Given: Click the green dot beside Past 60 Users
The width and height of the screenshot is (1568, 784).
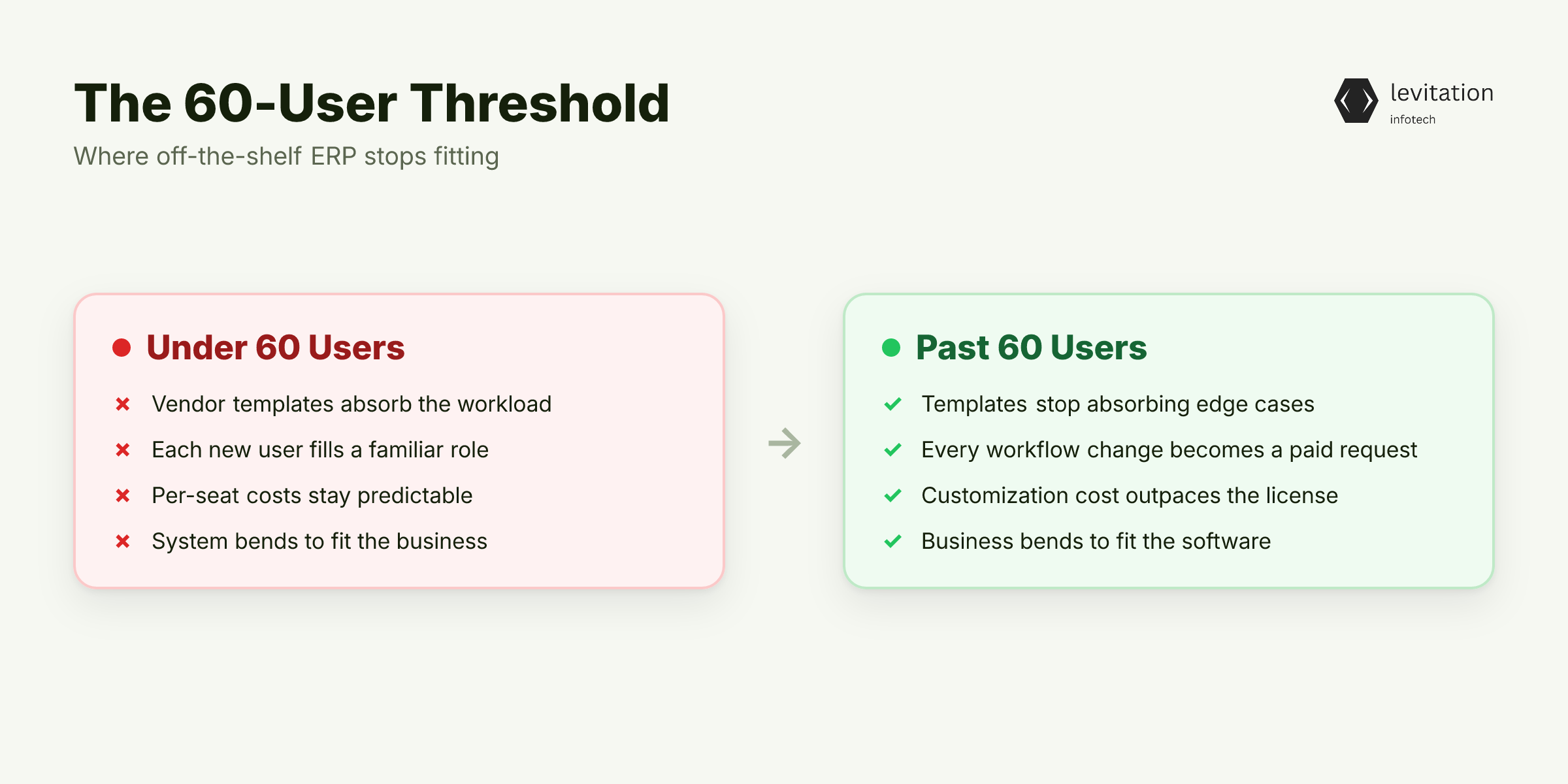Looking at the screenshot, I should click(x=891, y=348).
